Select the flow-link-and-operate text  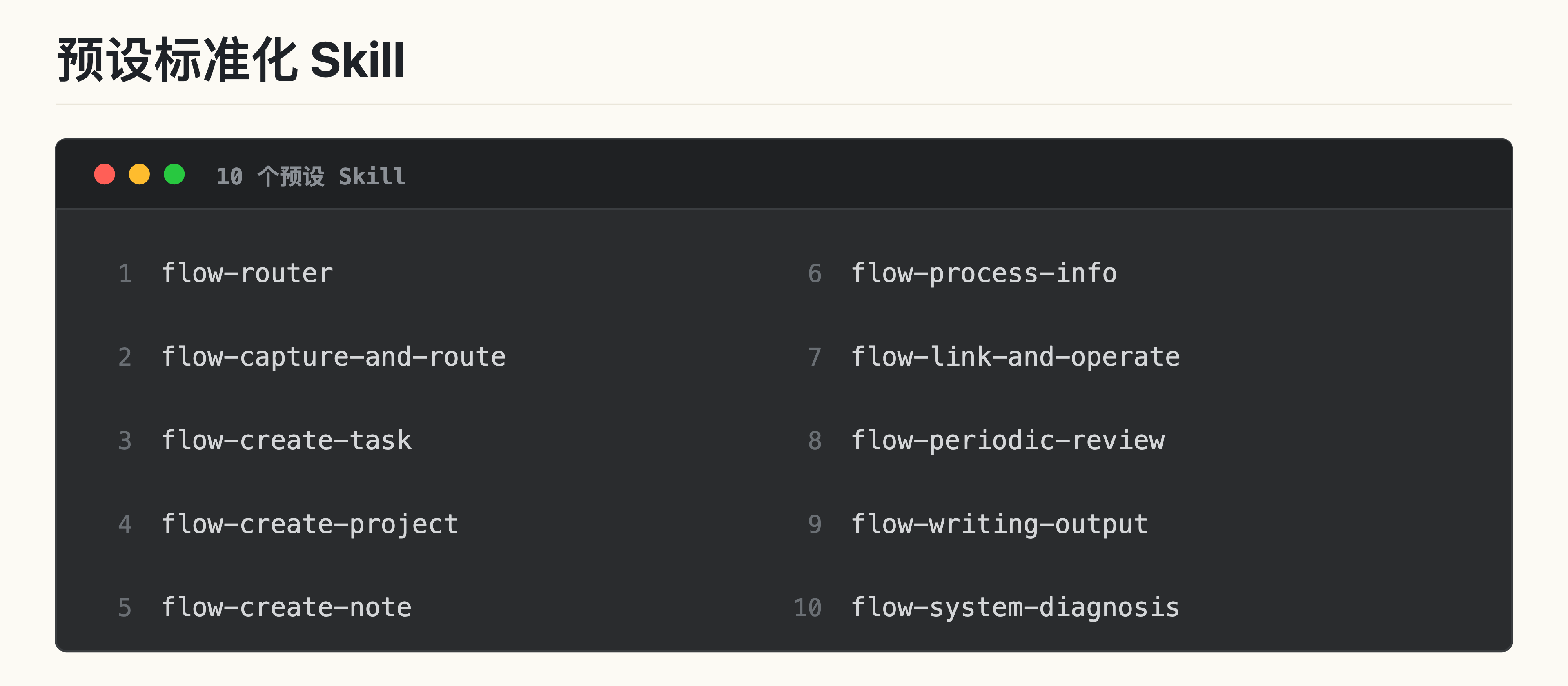[1015, 357]
